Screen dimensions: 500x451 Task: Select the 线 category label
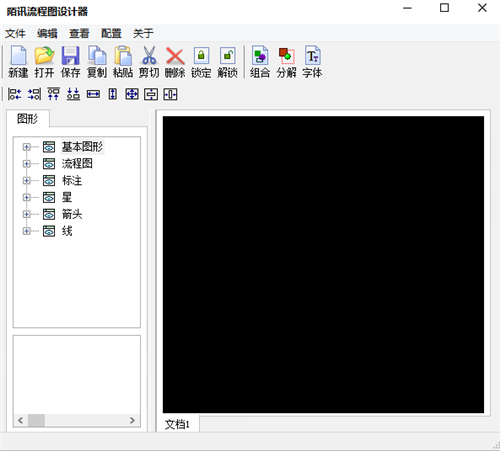pyautogui.click(x=67, y=231)
